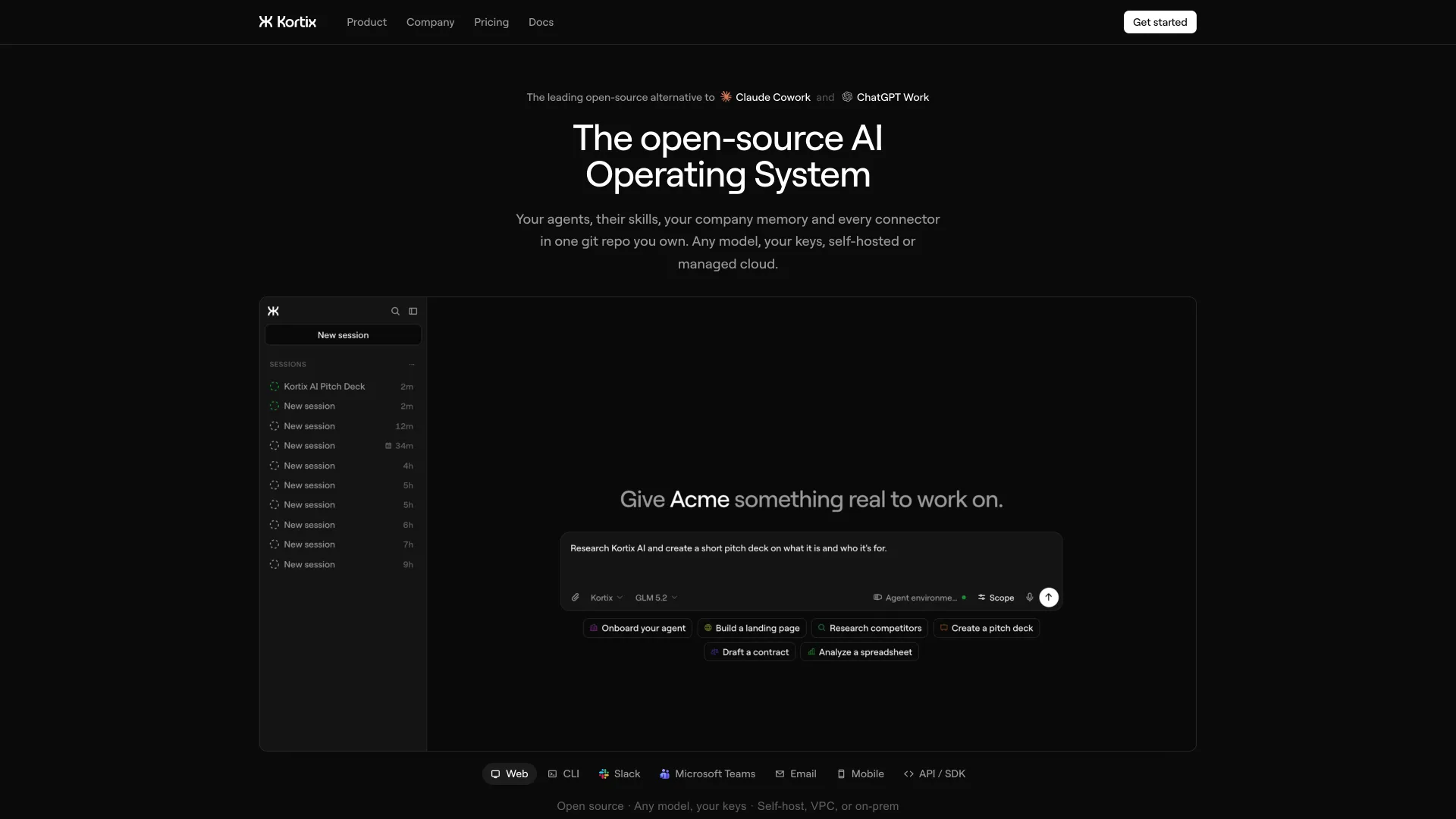The image size is (1456, 819).
Task: Open the Product menu
Action: coord(366,22)
